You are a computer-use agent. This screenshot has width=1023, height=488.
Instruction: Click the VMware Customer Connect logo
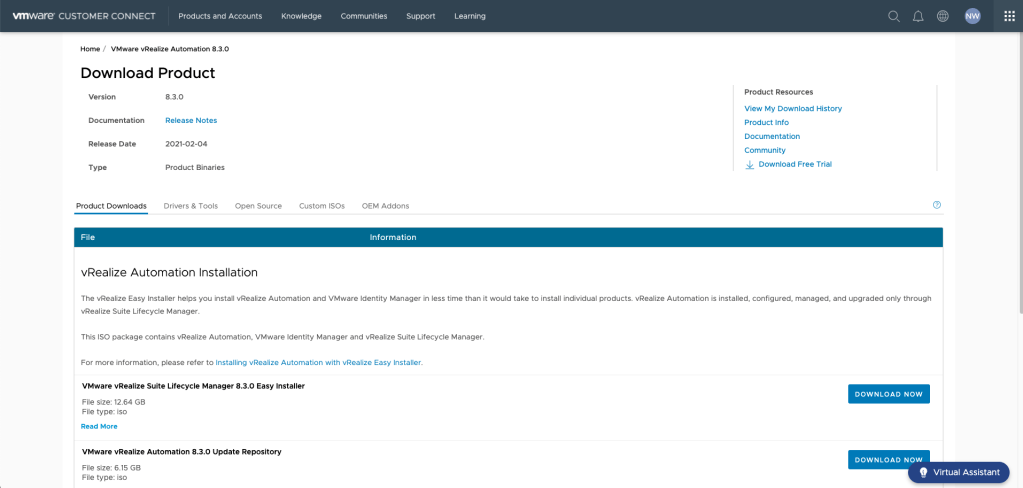(83, 16)
